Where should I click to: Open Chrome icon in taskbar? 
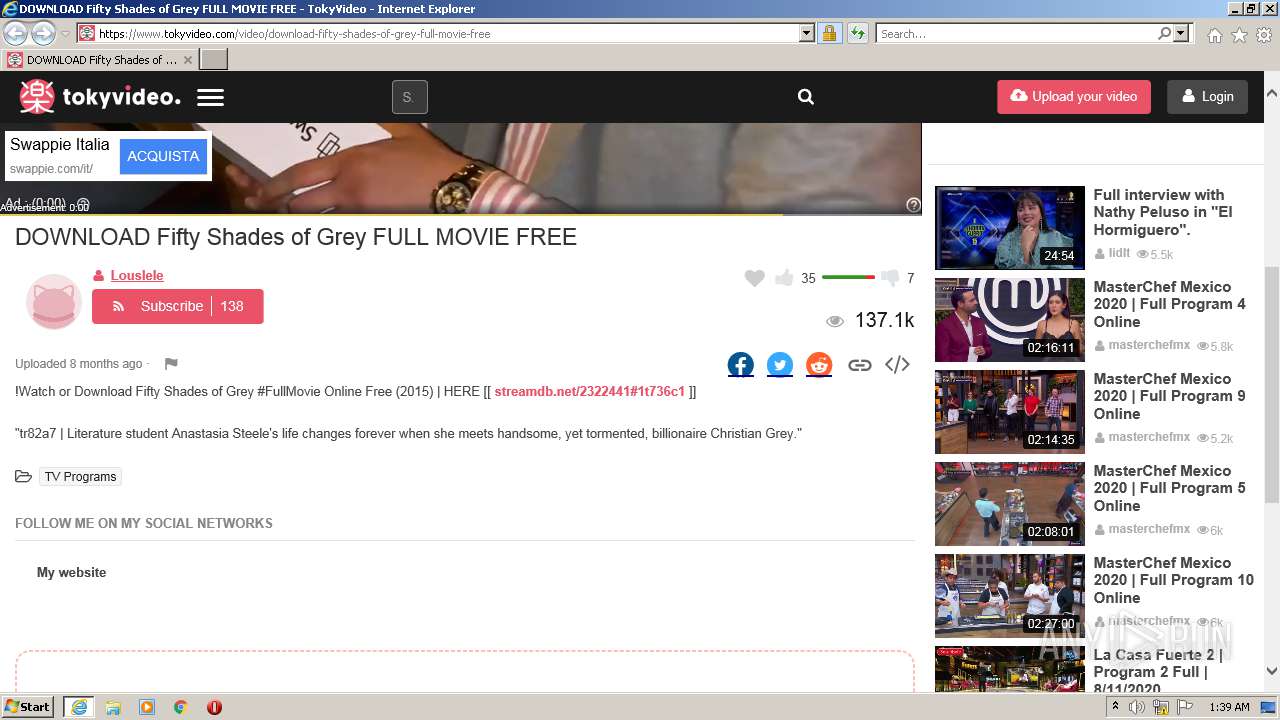click(180, 707)
